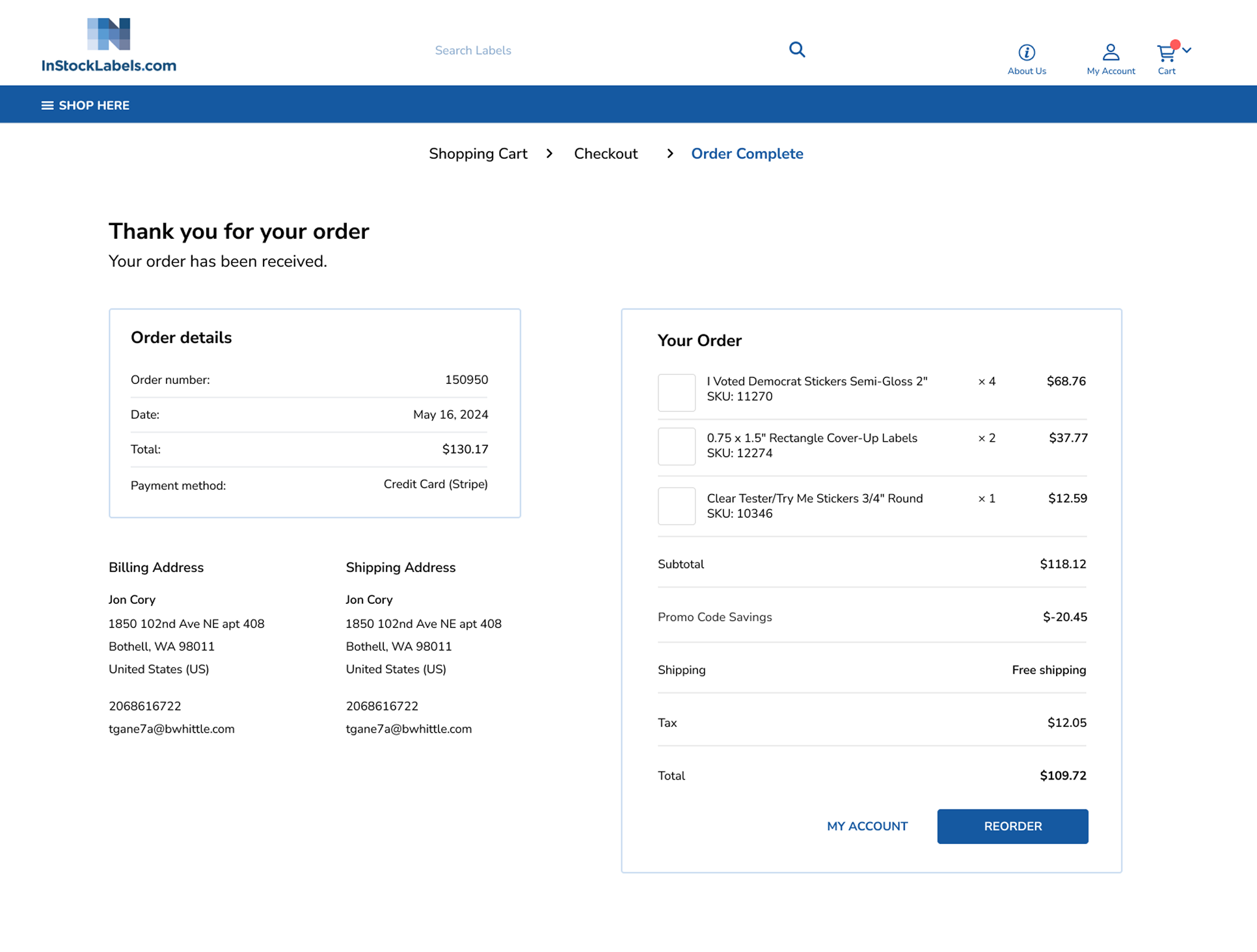Open the SHOP HERE menu
This screenshot has height=952, width=1257.
[x=94, y=105]
